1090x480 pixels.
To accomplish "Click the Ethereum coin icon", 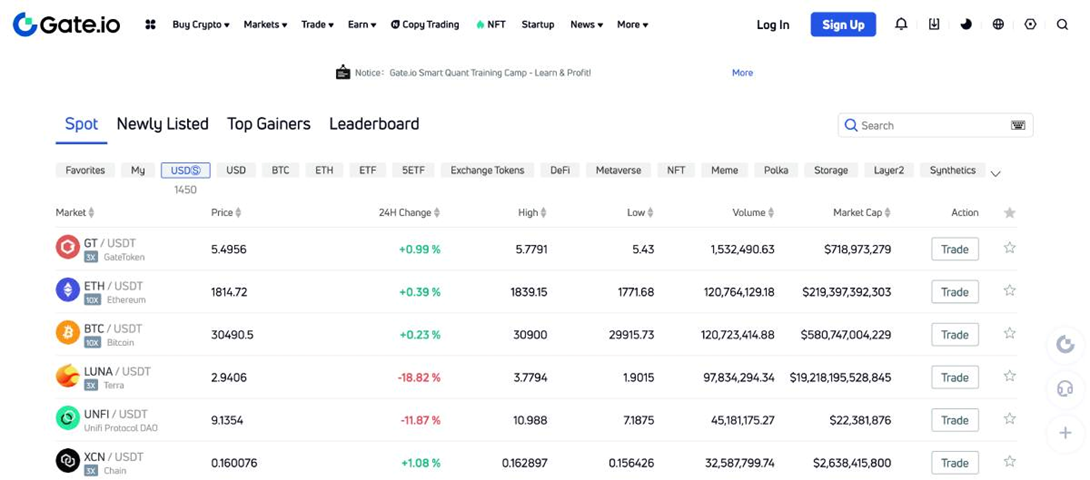I will coord(68,290).
